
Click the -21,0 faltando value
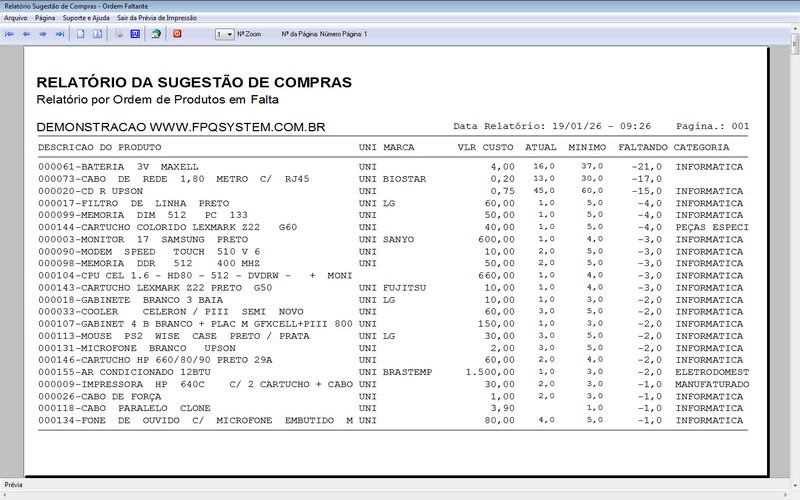[646, 167]
